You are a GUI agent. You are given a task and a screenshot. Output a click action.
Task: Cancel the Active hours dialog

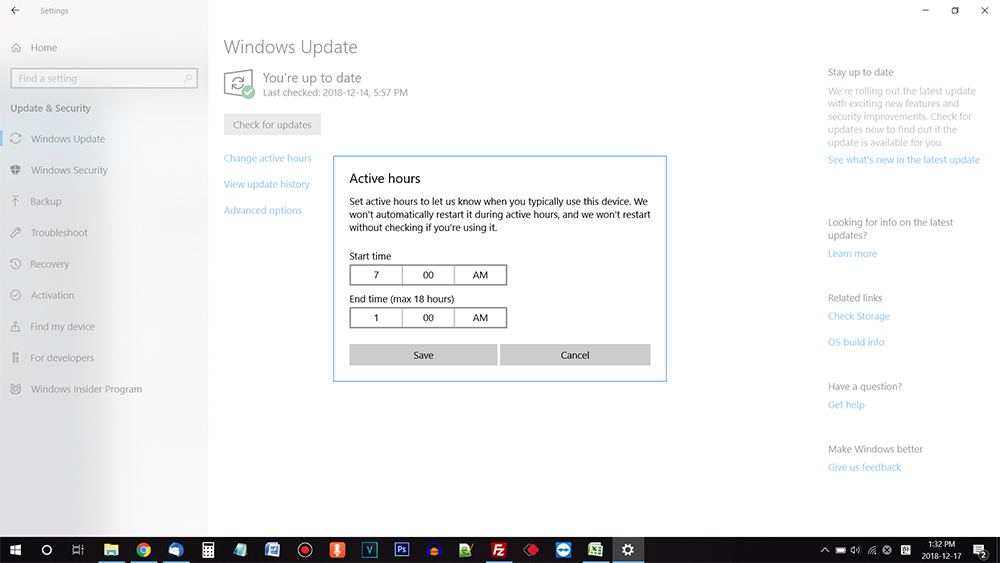coord(575,355)
